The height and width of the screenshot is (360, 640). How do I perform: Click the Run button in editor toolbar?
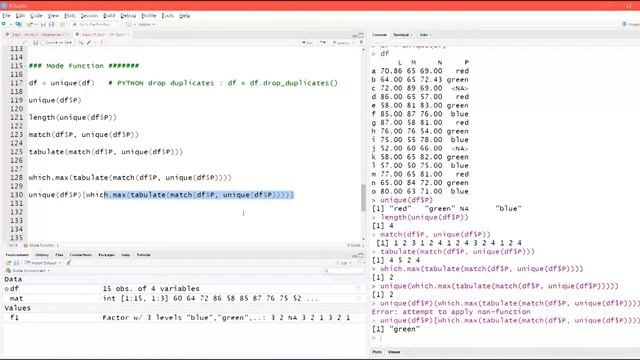point(307,42)
